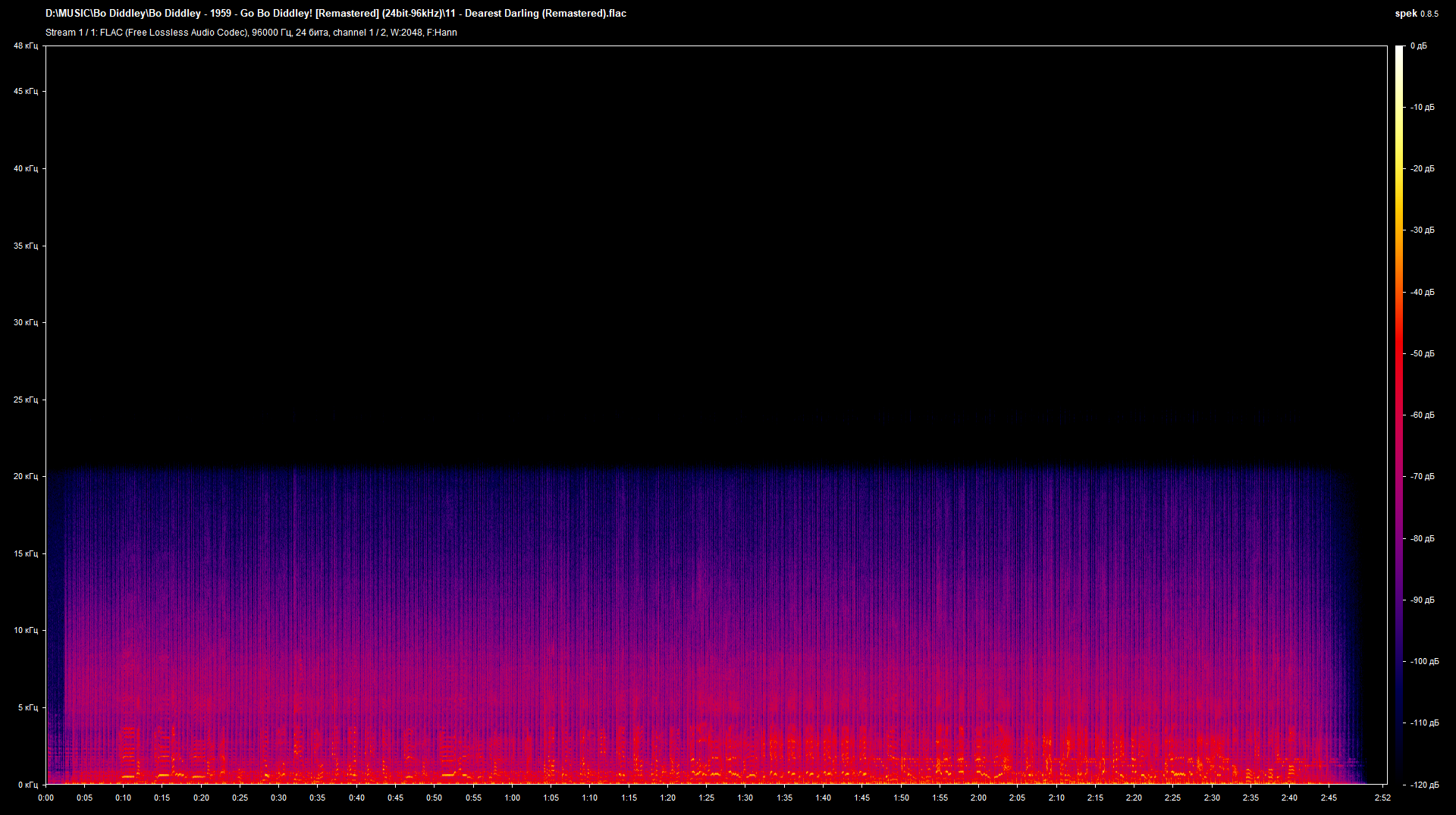Select the 2:52 end time marker
This screenshot has height=815, width=1456.
[x=1382, y=798]
